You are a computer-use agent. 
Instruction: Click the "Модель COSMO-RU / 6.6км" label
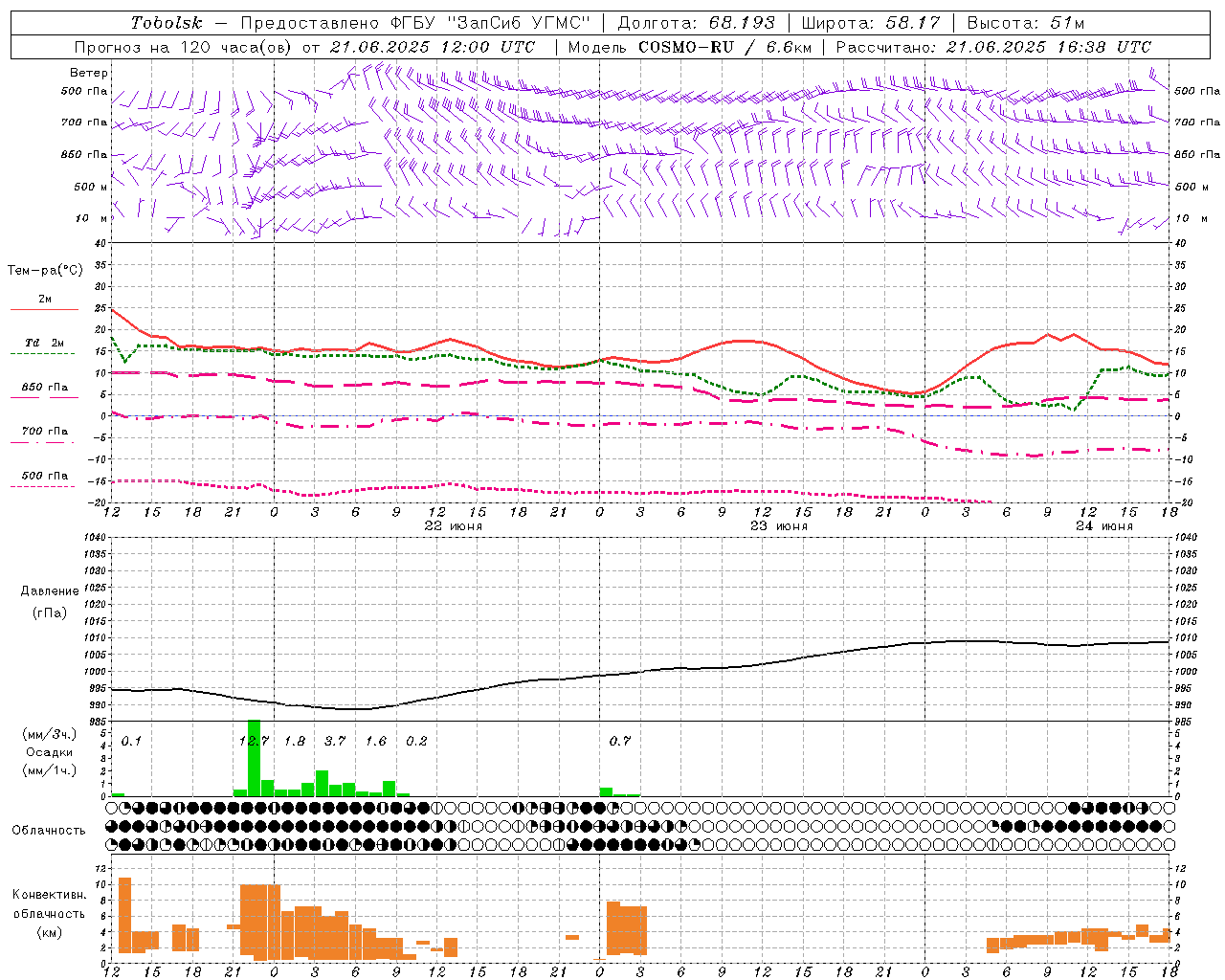point(690,47)
